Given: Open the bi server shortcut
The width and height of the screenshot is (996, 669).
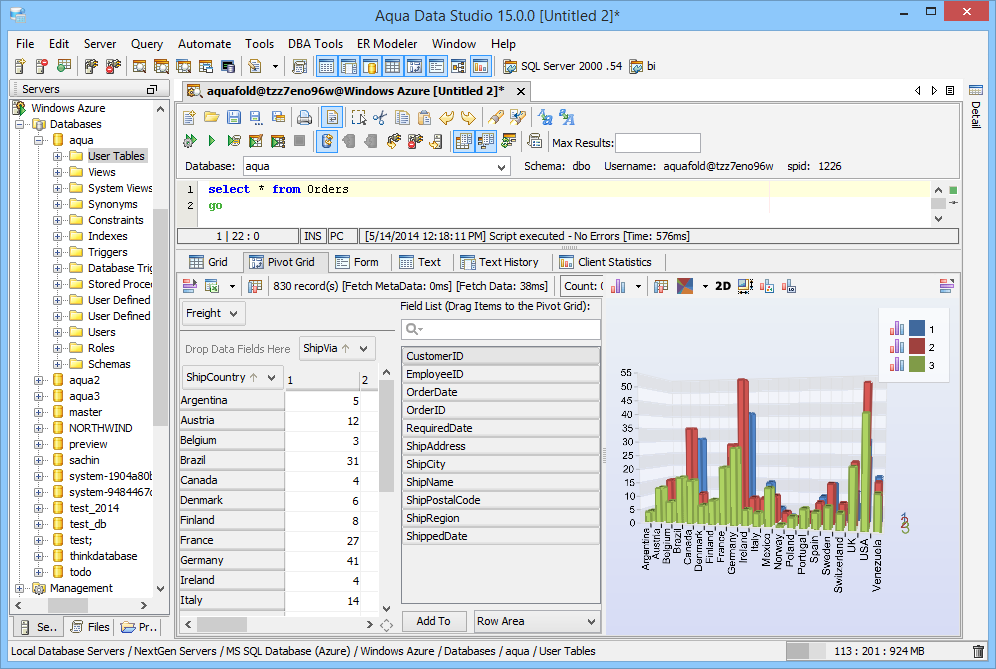Looking at the screenshot, I should pyautogui.click(x=642, y=66).
